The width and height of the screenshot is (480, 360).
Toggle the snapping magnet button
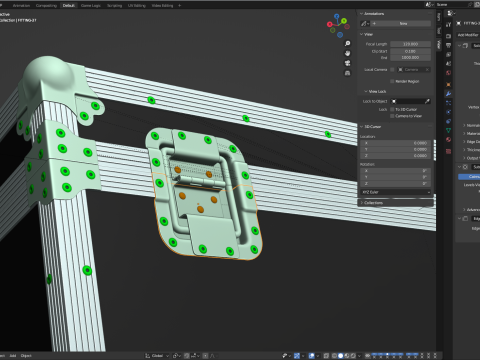(187, 356)
